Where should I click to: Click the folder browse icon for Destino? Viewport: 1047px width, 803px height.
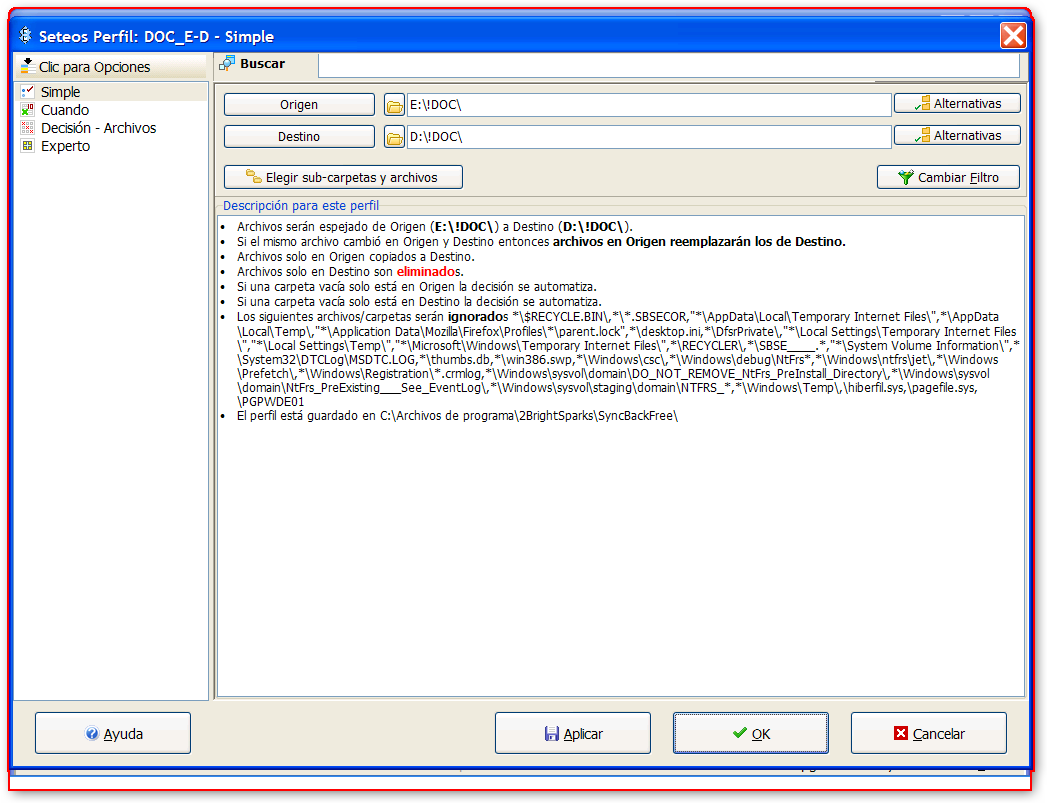pyautogui.click(x=394, y=137)
